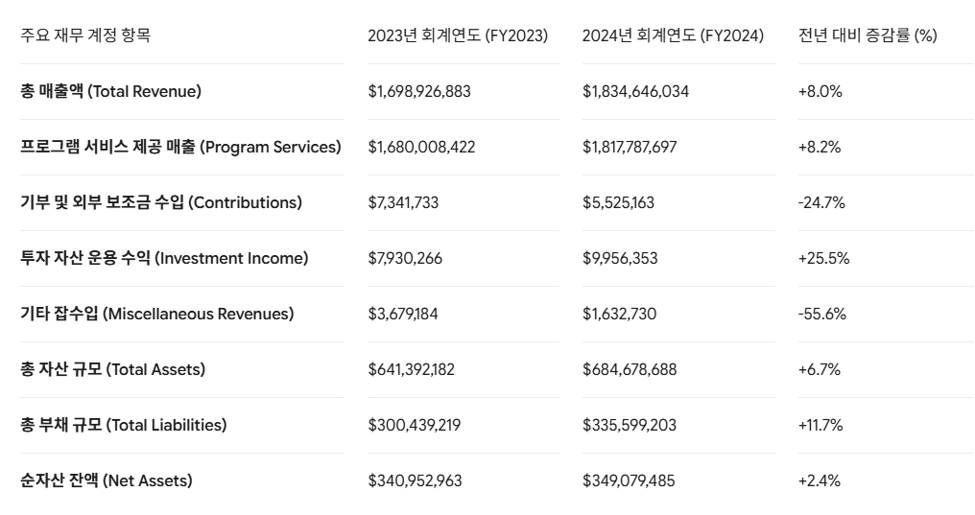
Task: Select the Contributions row label
Action: [x=161, y=202]
